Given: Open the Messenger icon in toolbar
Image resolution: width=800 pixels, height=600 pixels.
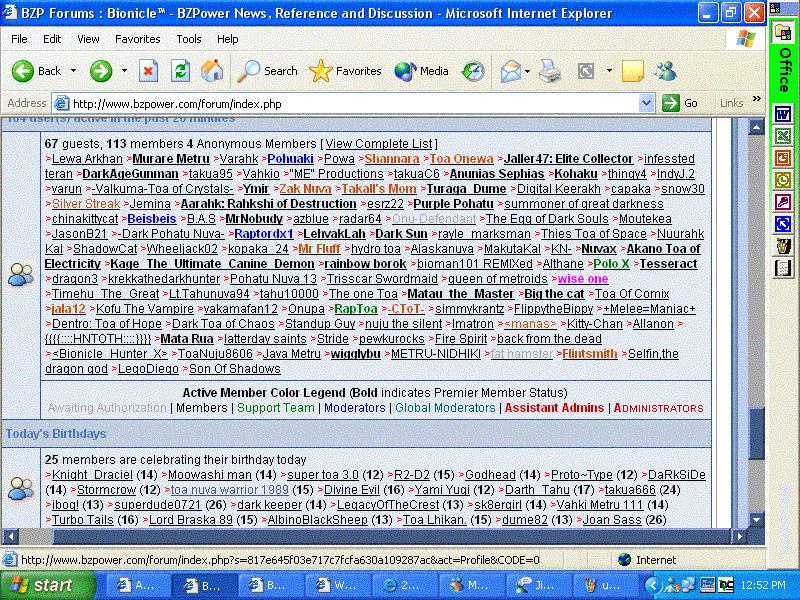Looking at the screenshot, I should click(665, 71).
